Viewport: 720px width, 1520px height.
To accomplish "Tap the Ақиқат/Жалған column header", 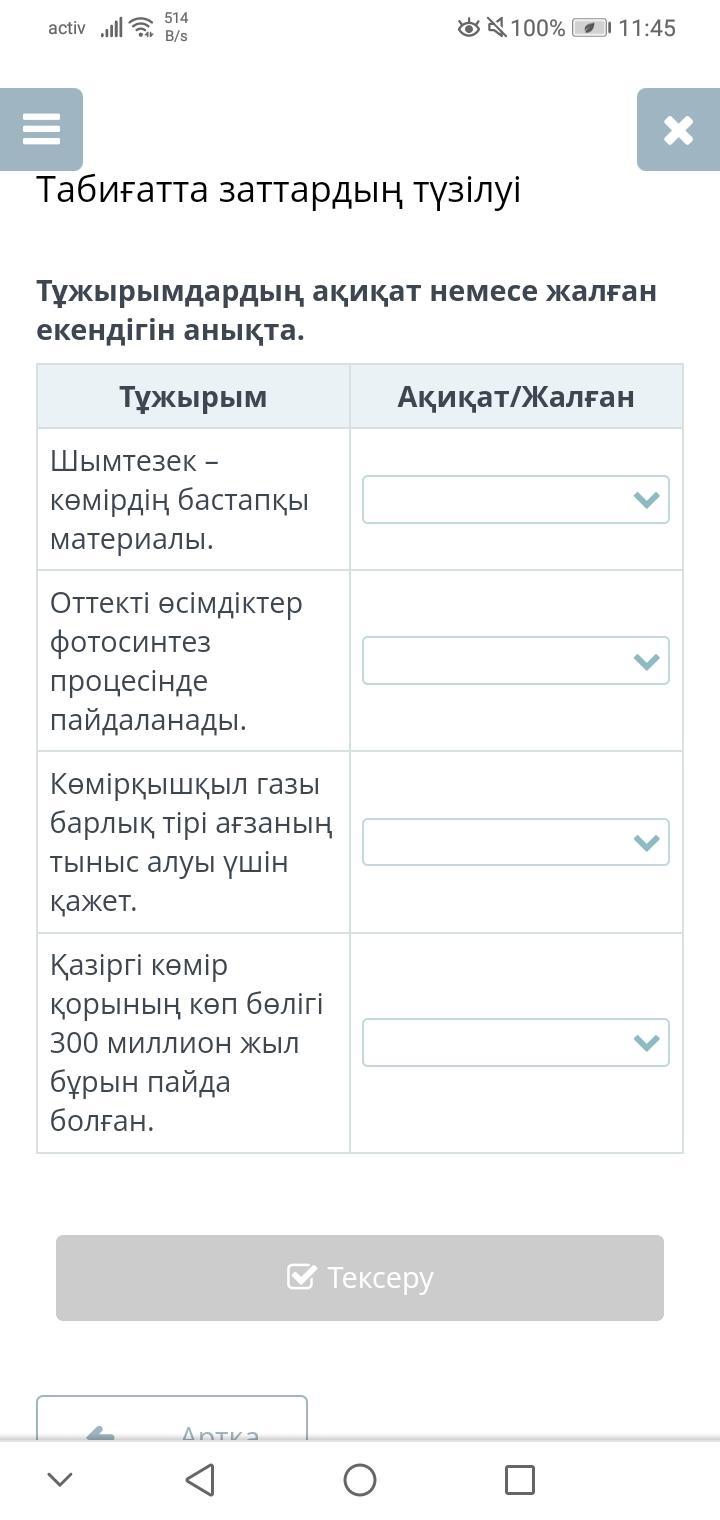I will coord(515,397).
